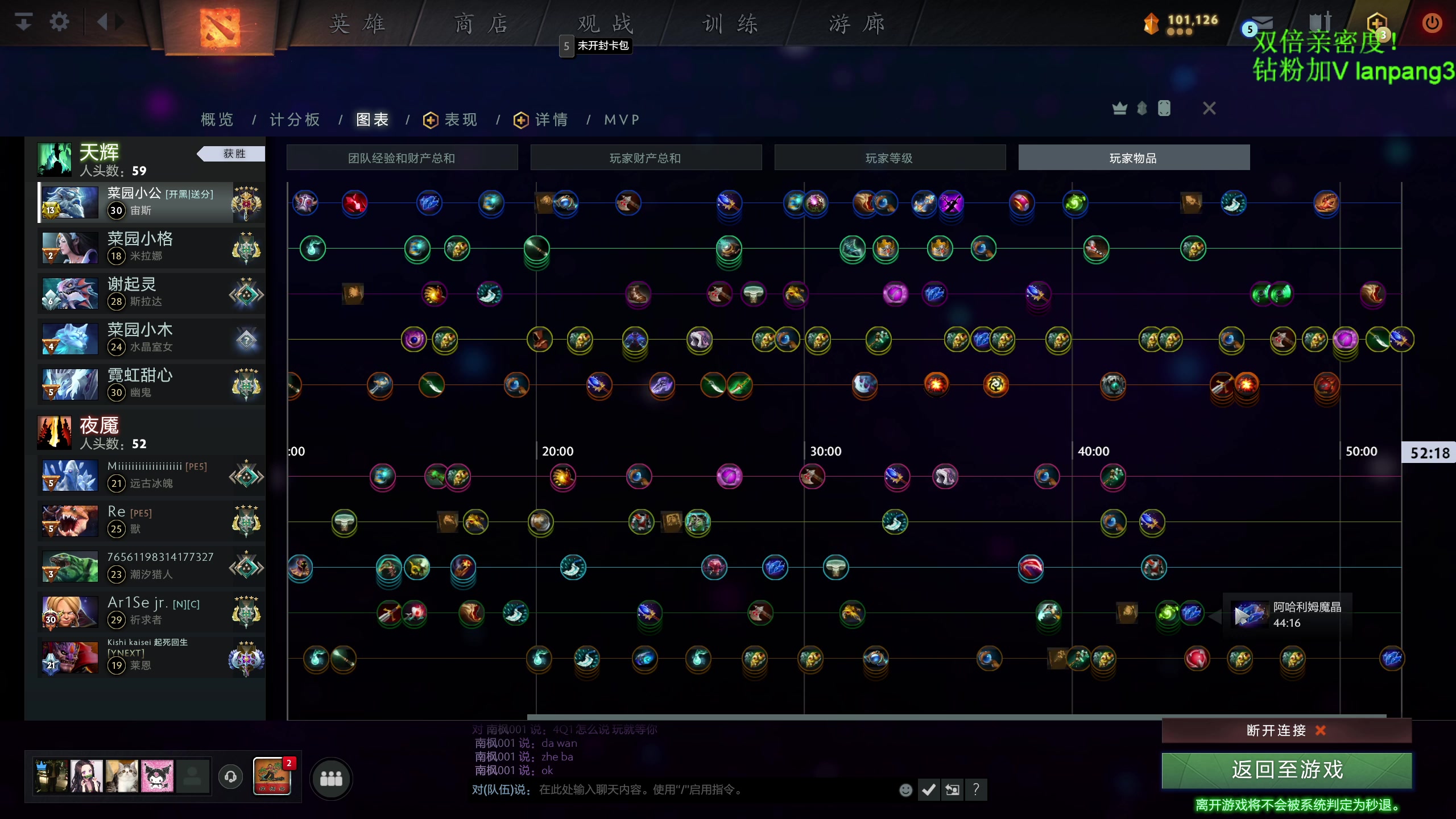Image resolution: width=1456 pixels, height=819 pixels.
Task: Open the 游廊 arcade menu
Action: 857,24
